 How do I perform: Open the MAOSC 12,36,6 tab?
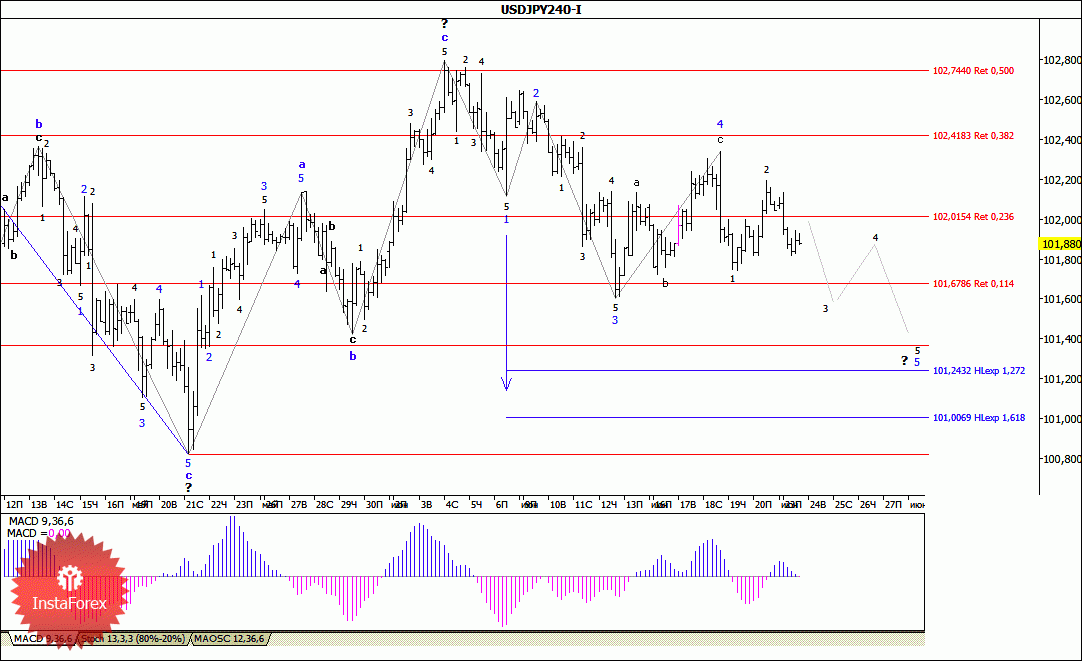click(231, 638)
